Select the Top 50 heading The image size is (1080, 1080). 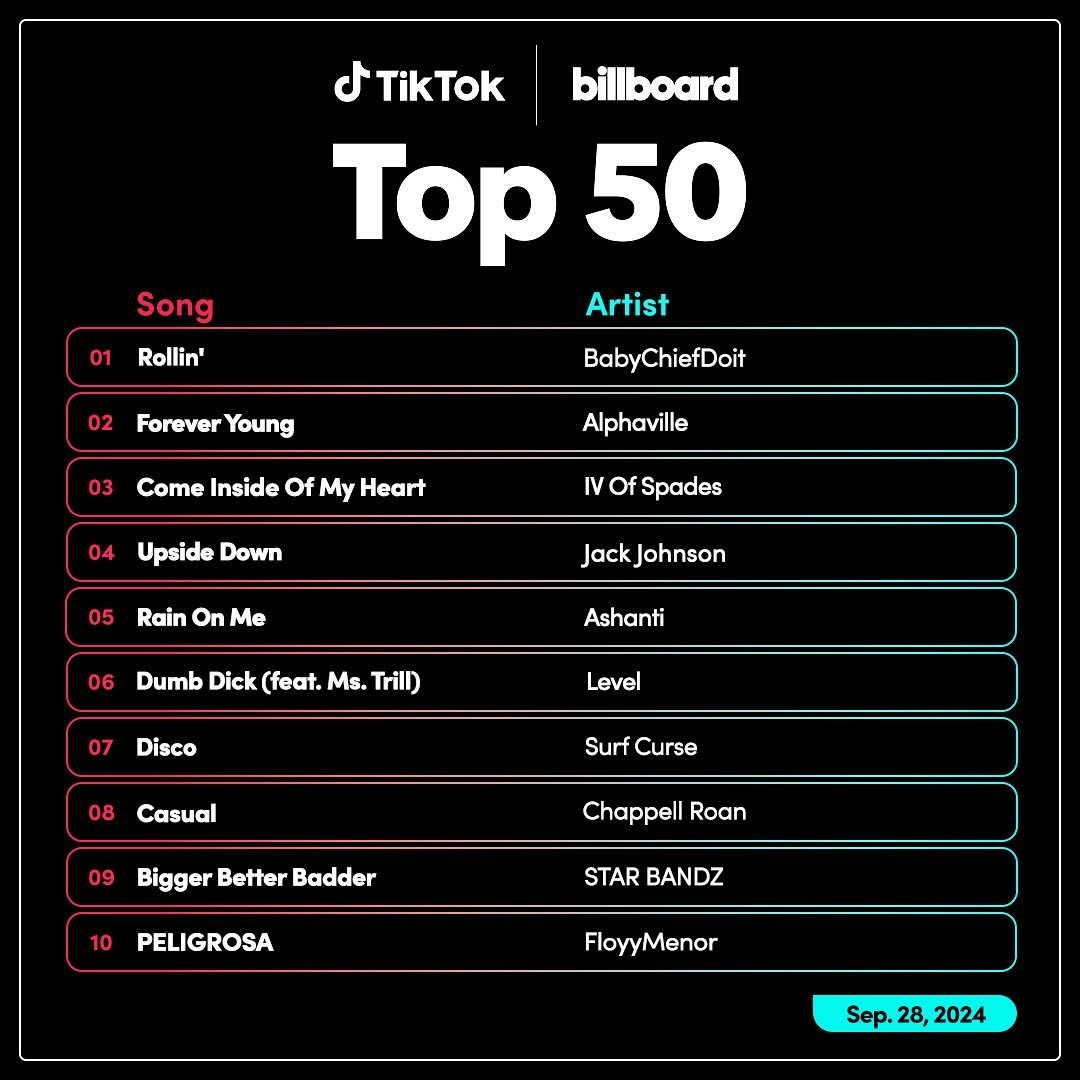[x=539, y=202]
